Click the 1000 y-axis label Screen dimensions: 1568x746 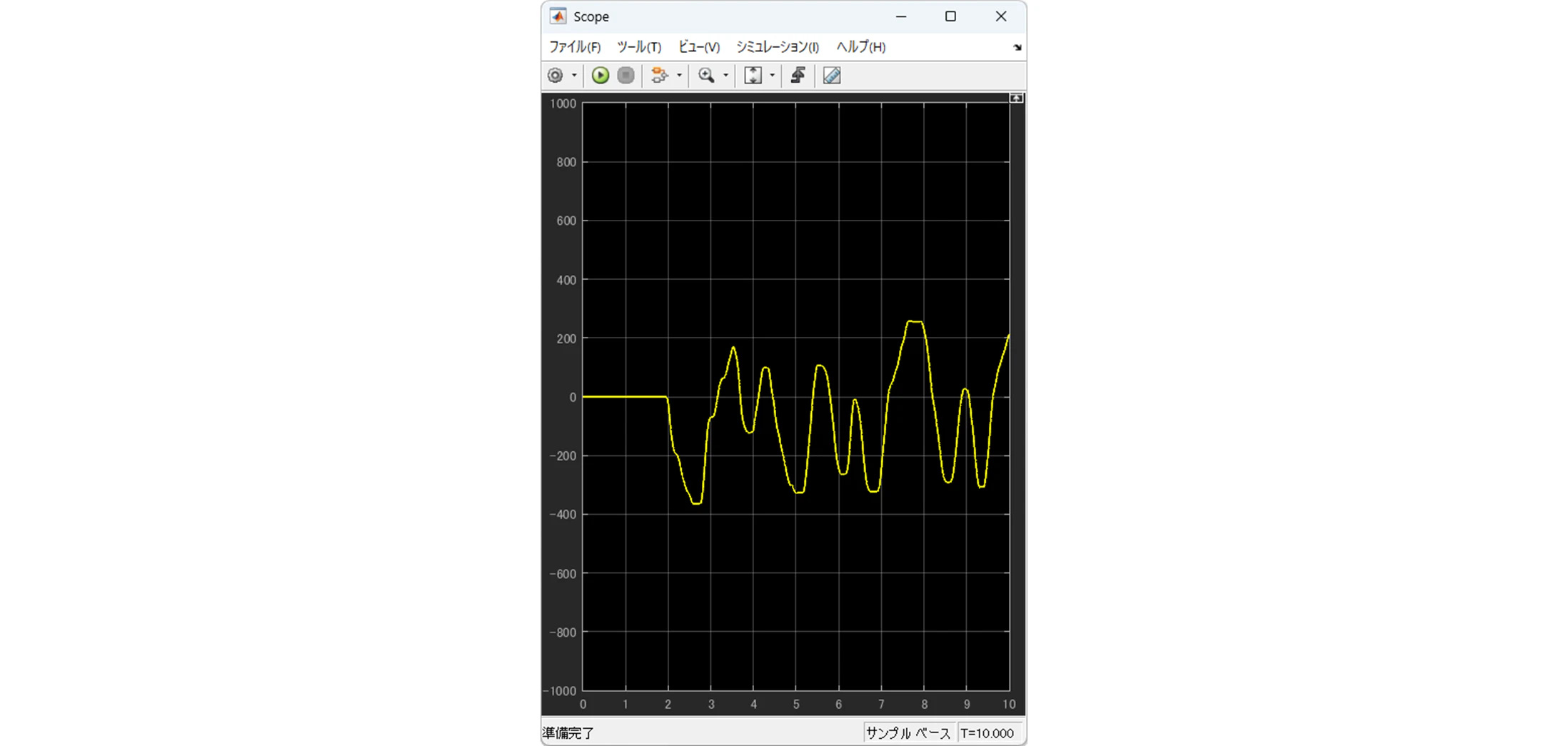(563, 104)
